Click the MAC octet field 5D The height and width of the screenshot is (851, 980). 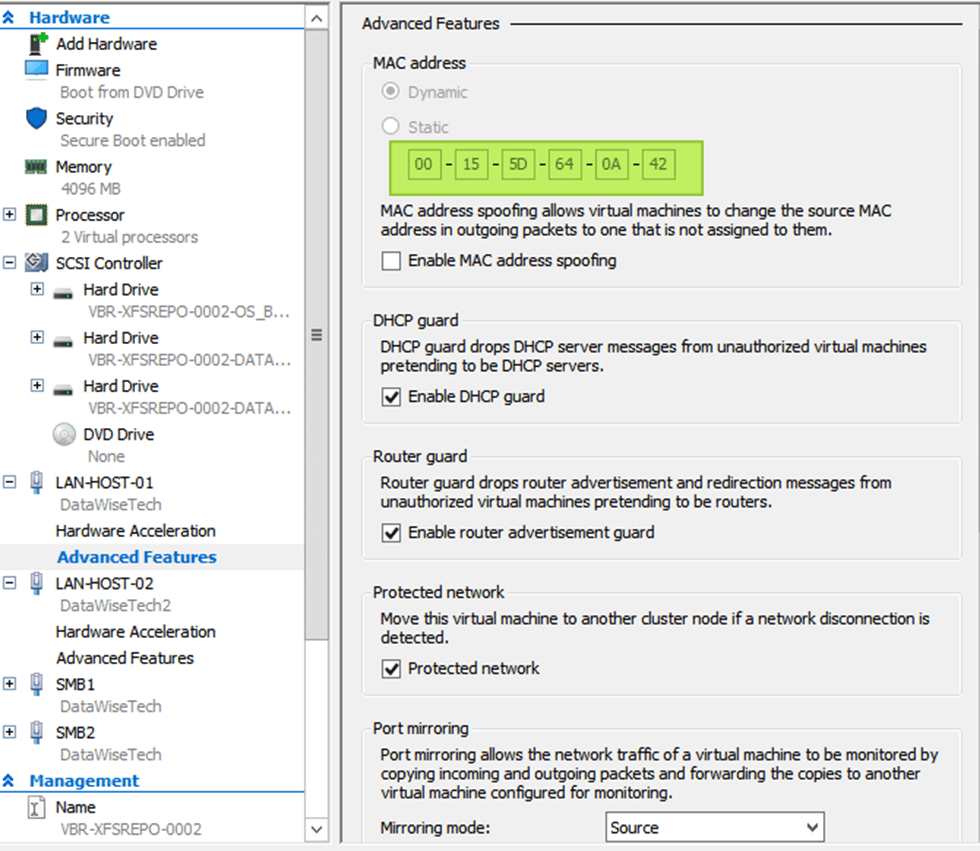click(x=518, y=164)
